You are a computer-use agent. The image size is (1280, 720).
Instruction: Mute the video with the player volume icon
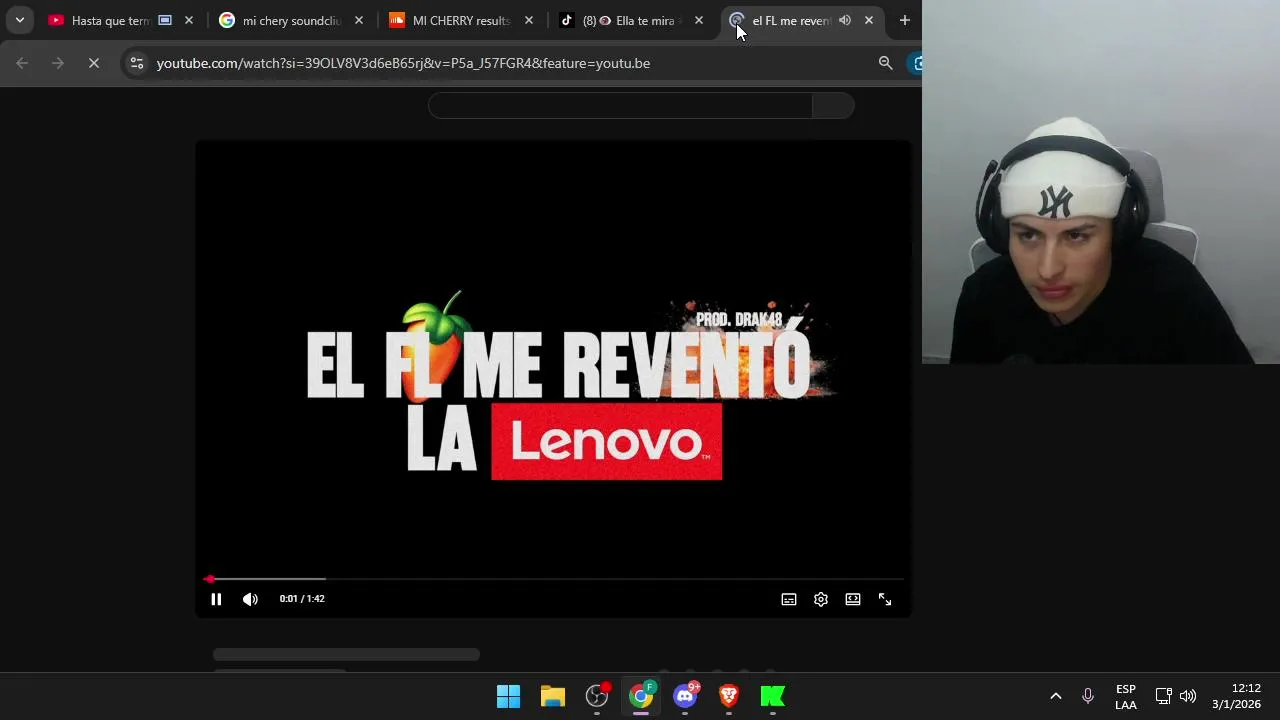point(250,599)
